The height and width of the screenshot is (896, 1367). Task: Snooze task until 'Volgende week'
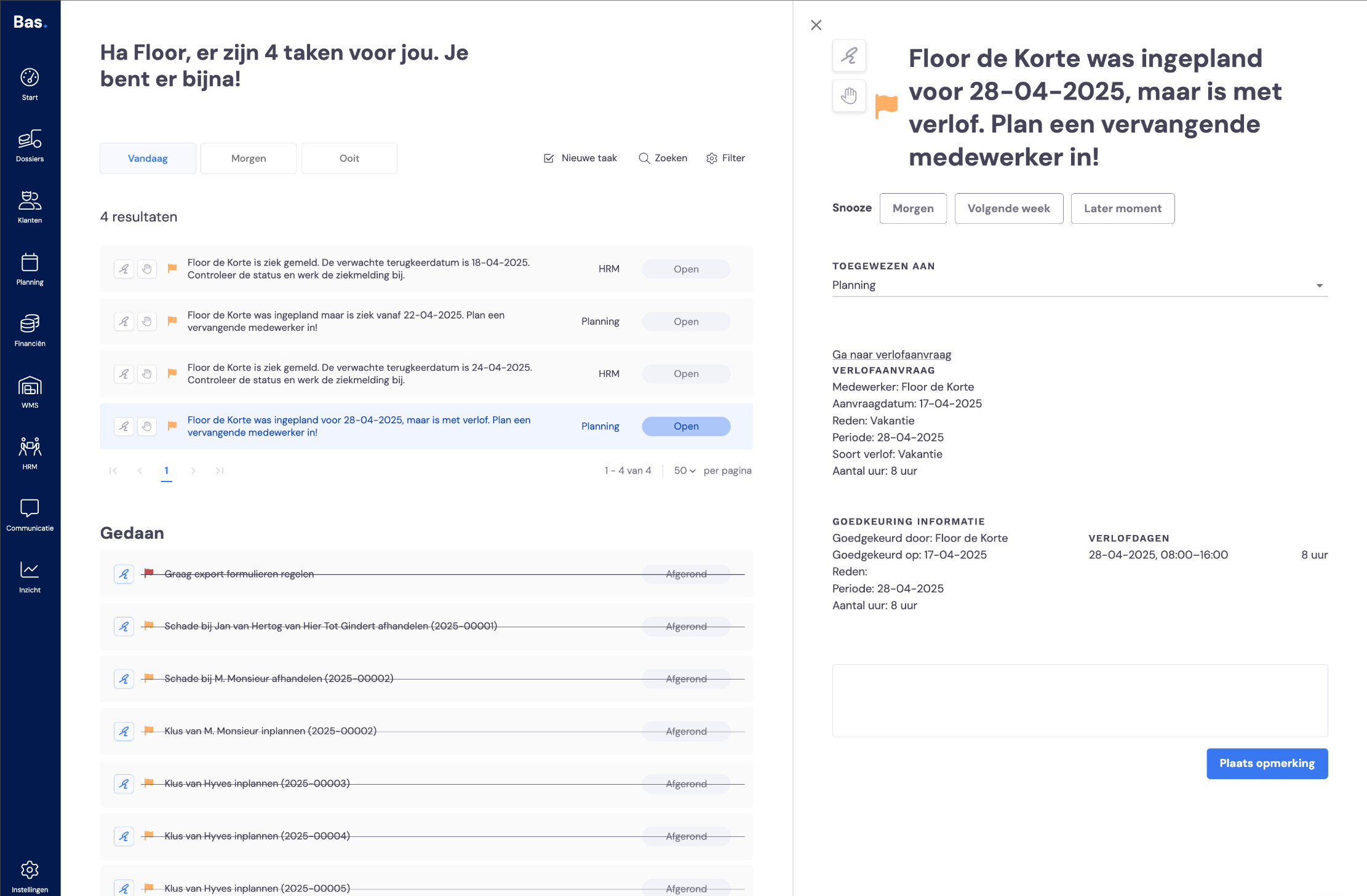pyautogui.click(x=1008, y=208)
